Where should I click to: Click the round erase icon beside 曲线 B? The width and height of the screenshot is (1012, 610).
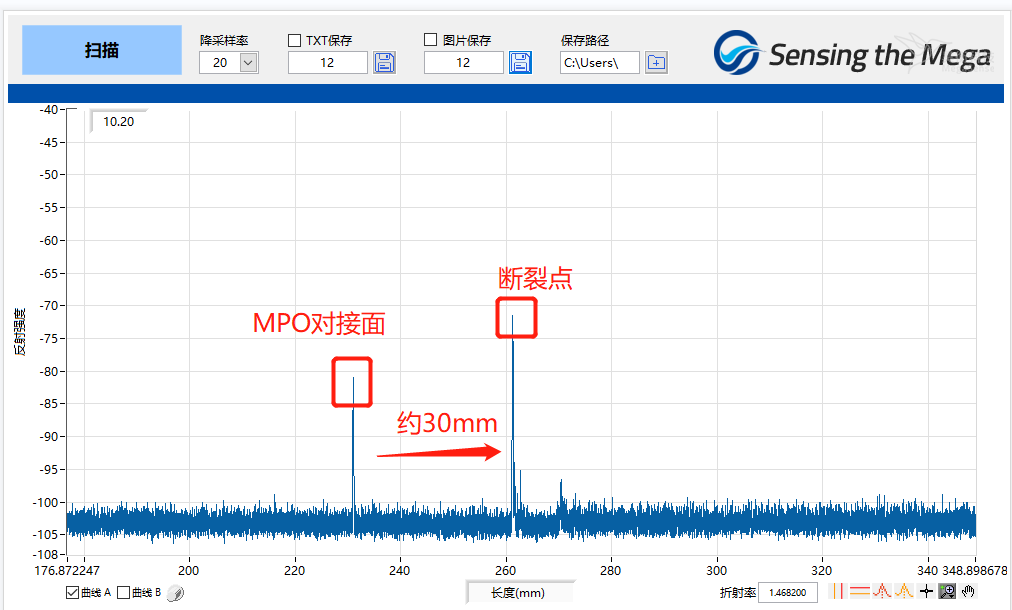coord(176,593)
